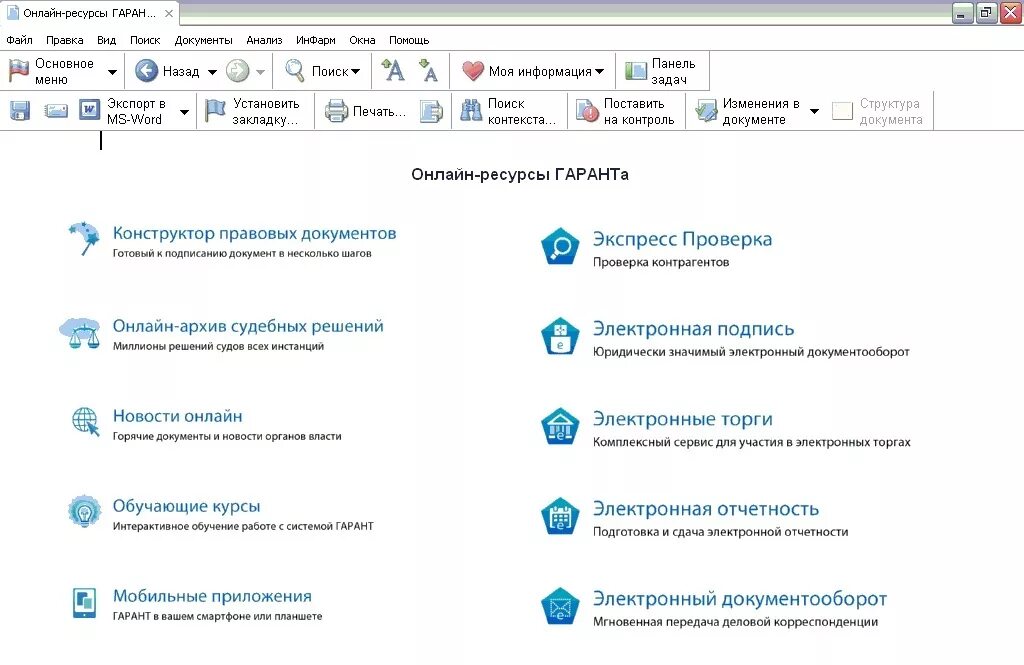Click the Моя информация heart icon

[x=472, y=71]
